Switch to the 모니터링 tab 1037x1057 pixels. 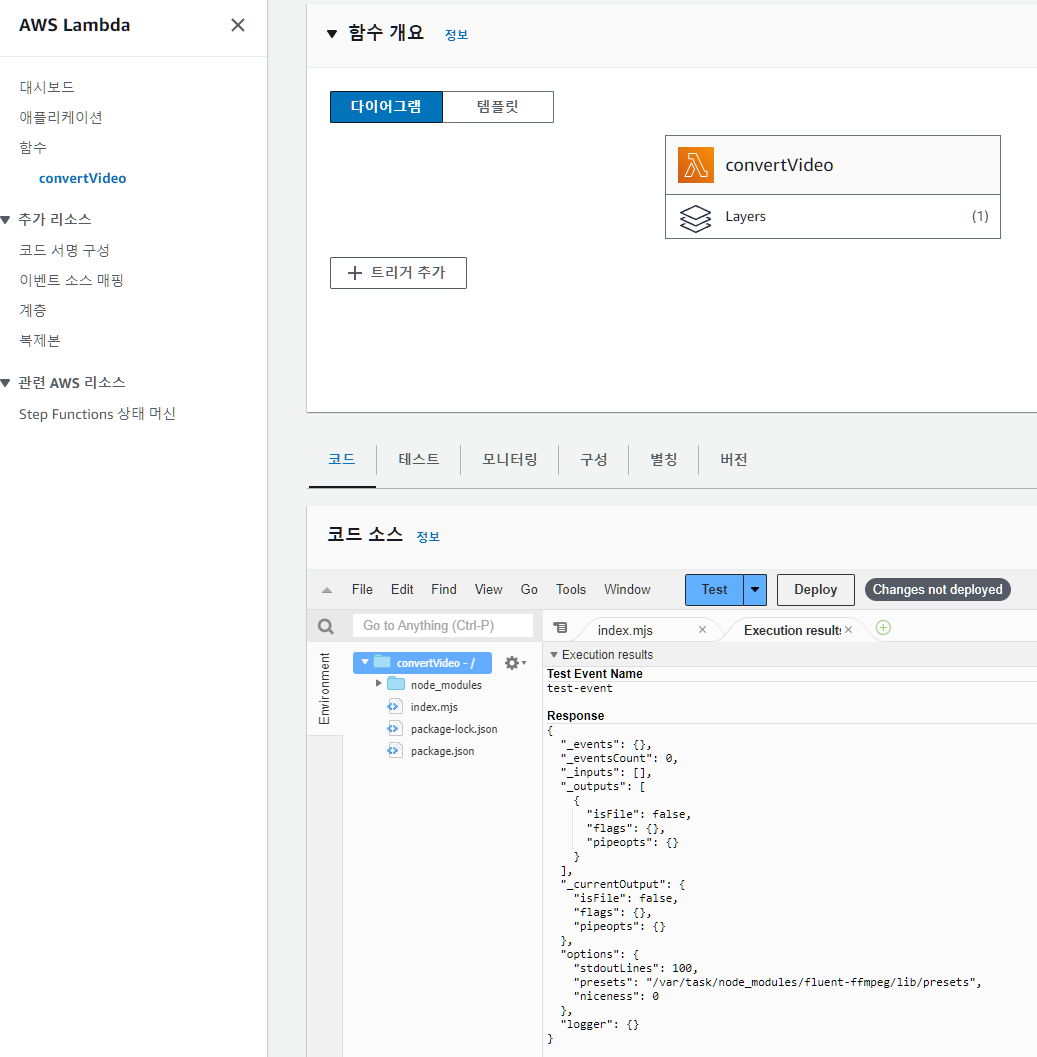pyautogui.click(x=510, y=460)
